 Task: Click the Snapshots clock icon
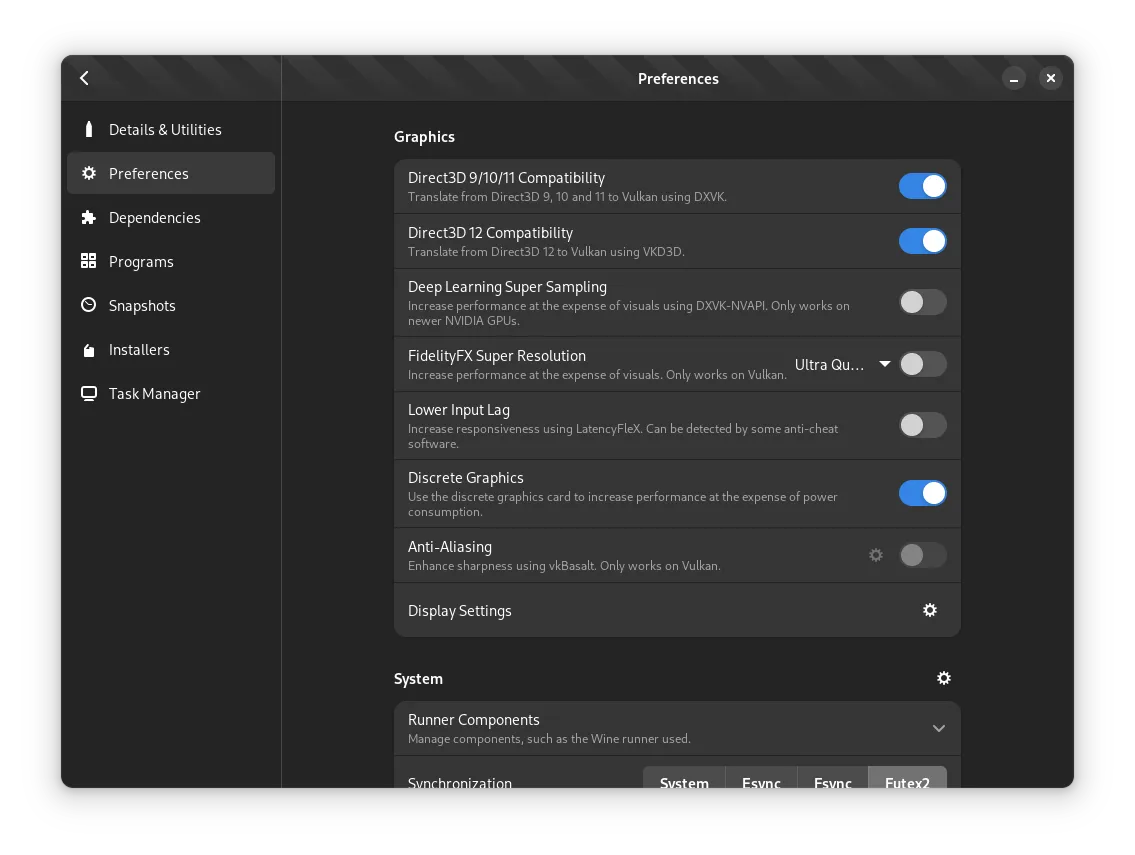89,306
